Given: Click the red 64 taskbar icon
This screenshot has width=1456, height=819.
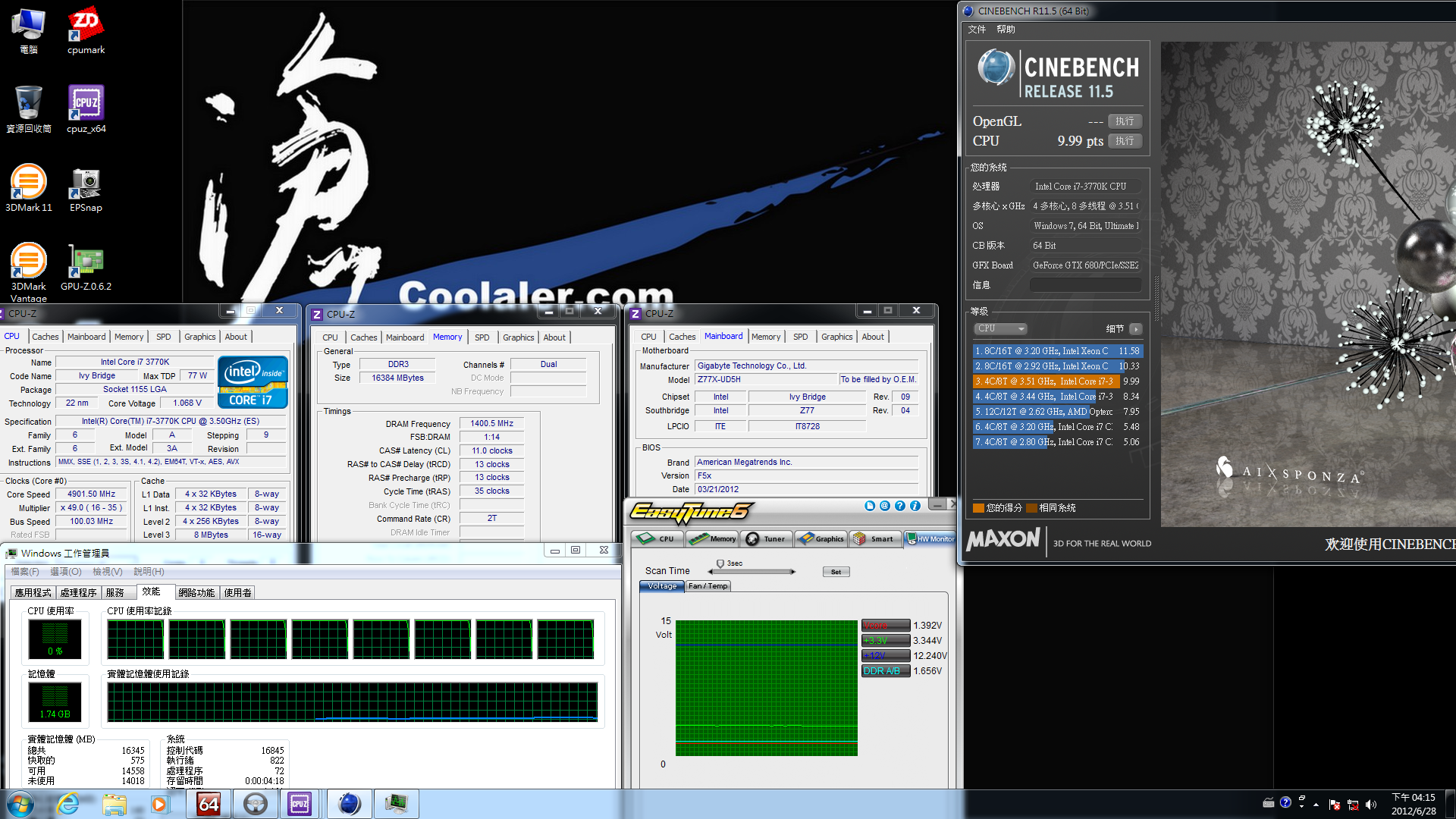Looking at the screenshot, I should pos(209,804).
